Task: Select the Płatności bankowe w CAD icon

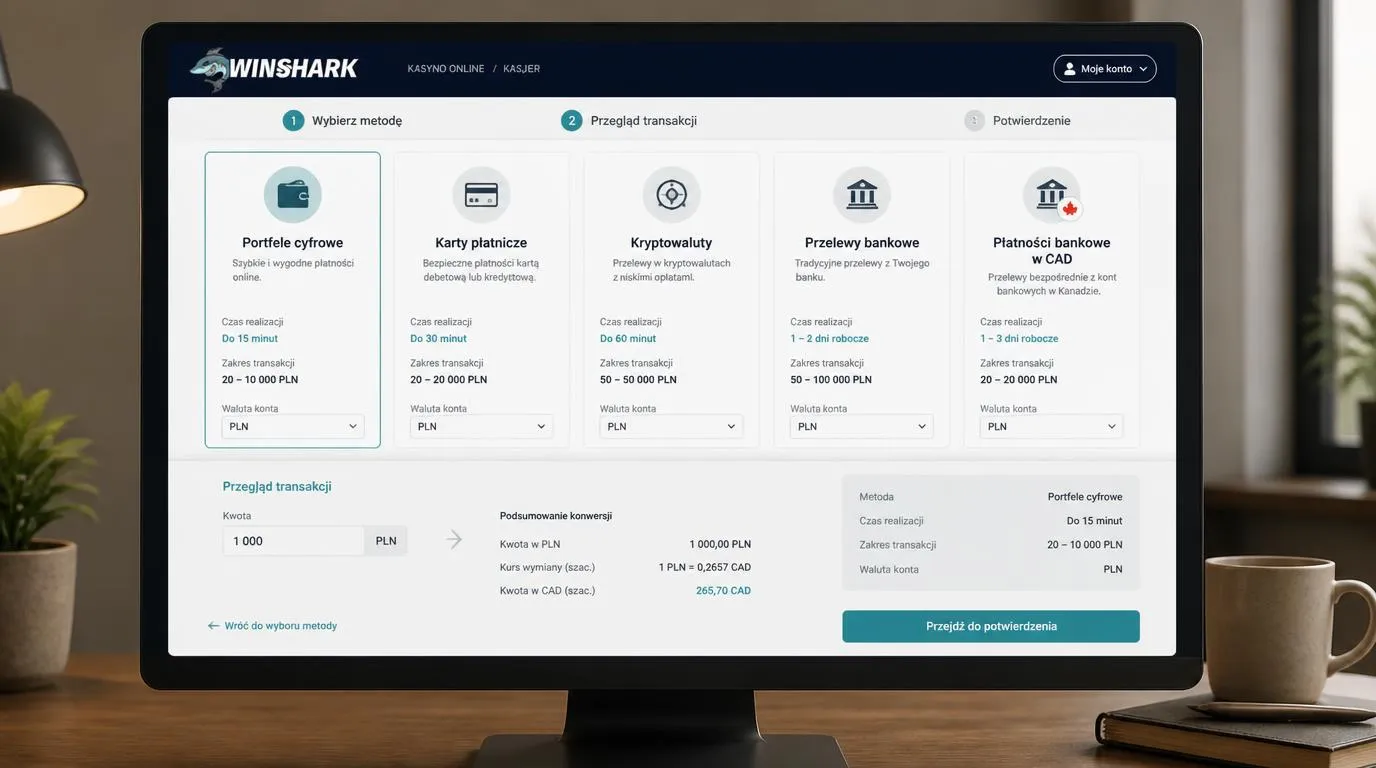Action: (x=1052, y=195)
